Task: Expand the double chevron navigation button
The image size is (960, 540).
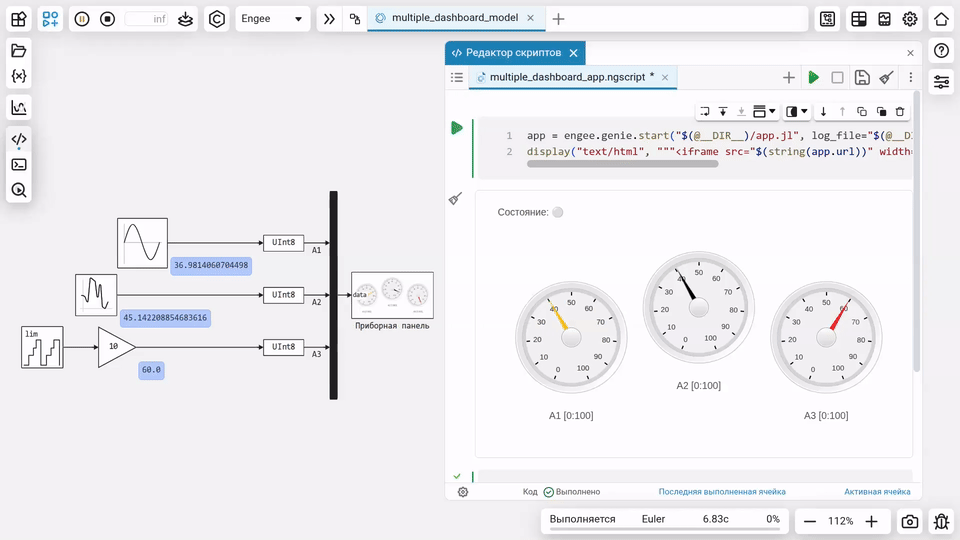Action: pyautogui.click(x=328, y=19)
